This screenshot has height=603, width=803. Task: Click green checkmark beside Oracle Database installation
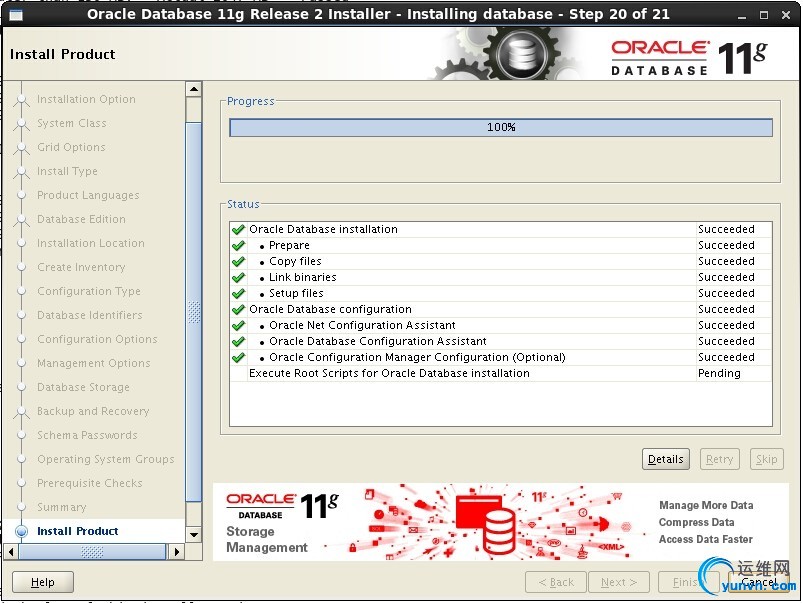tap(238, 230)
